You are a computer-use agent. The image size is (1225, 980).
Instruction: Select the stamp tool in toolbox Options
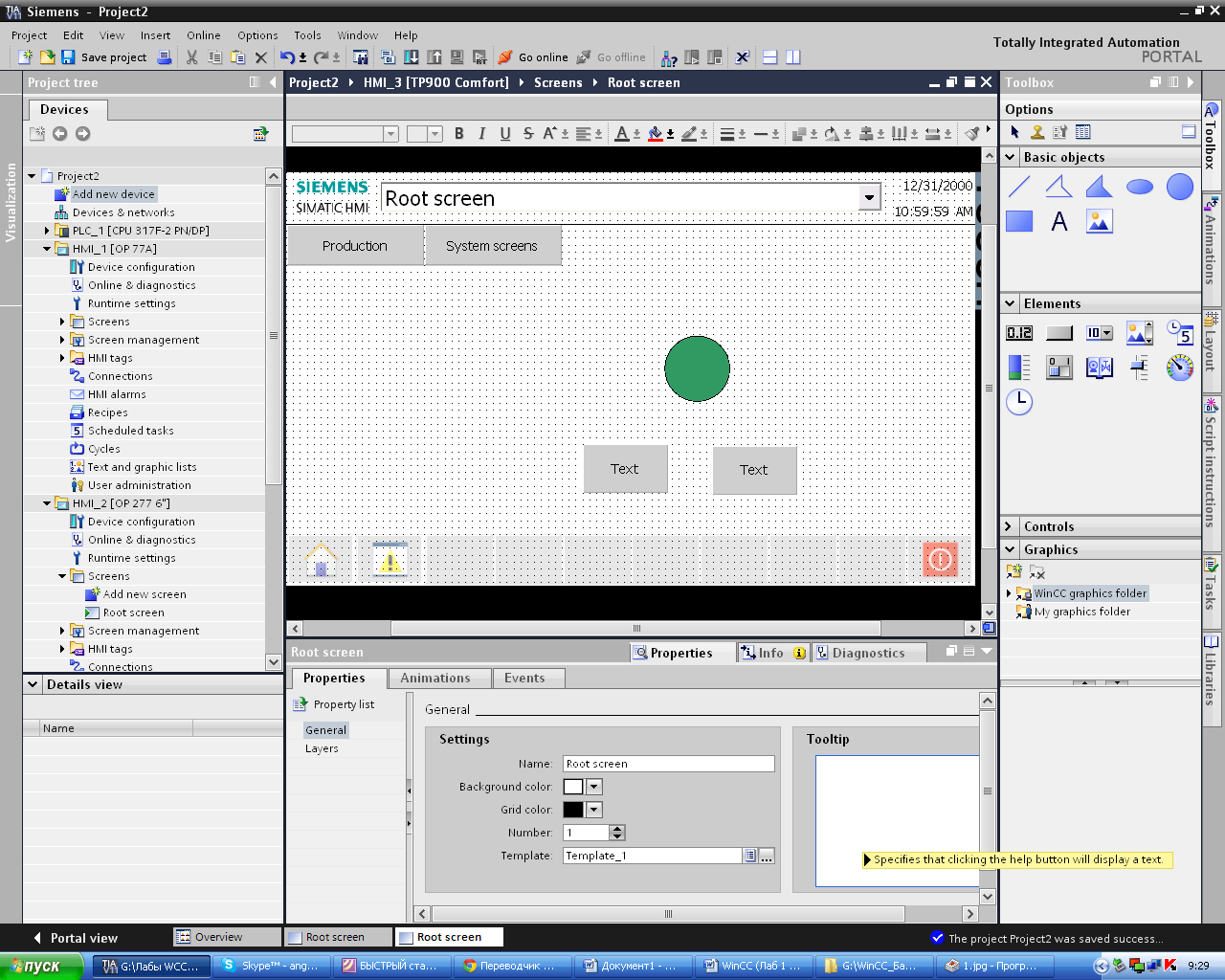click(x=1036, y=132)
